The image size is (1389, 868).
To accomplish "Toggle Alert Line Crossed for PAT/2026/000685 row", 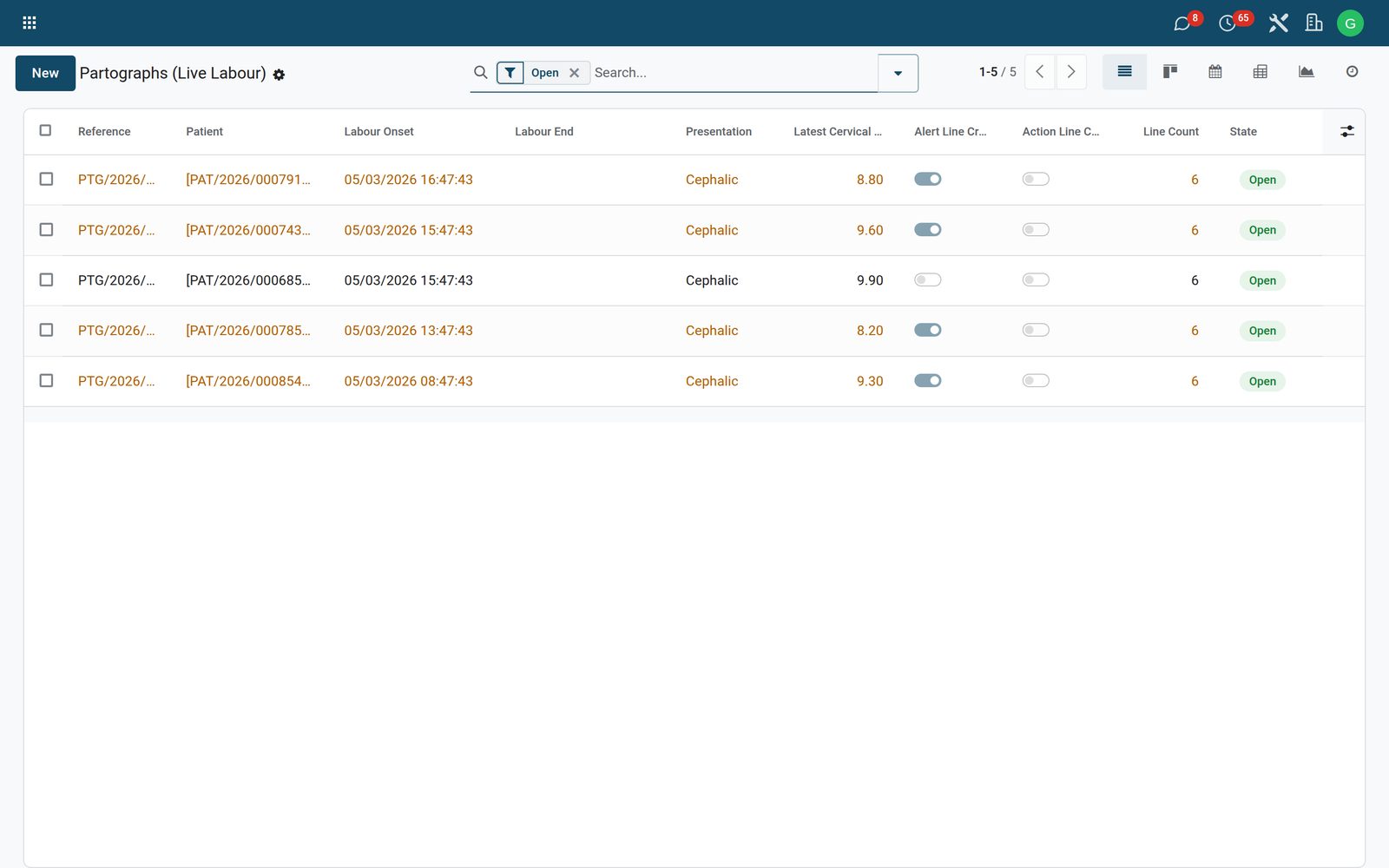I will click(x=928, y=280).
